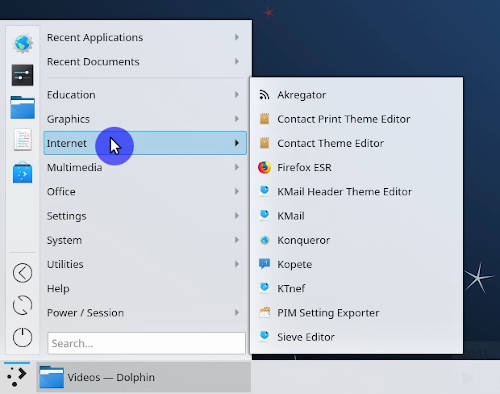Open the Recent Applications entry
Image resolution: width=500 pixels, height=394 pixels.
point(145,37)
